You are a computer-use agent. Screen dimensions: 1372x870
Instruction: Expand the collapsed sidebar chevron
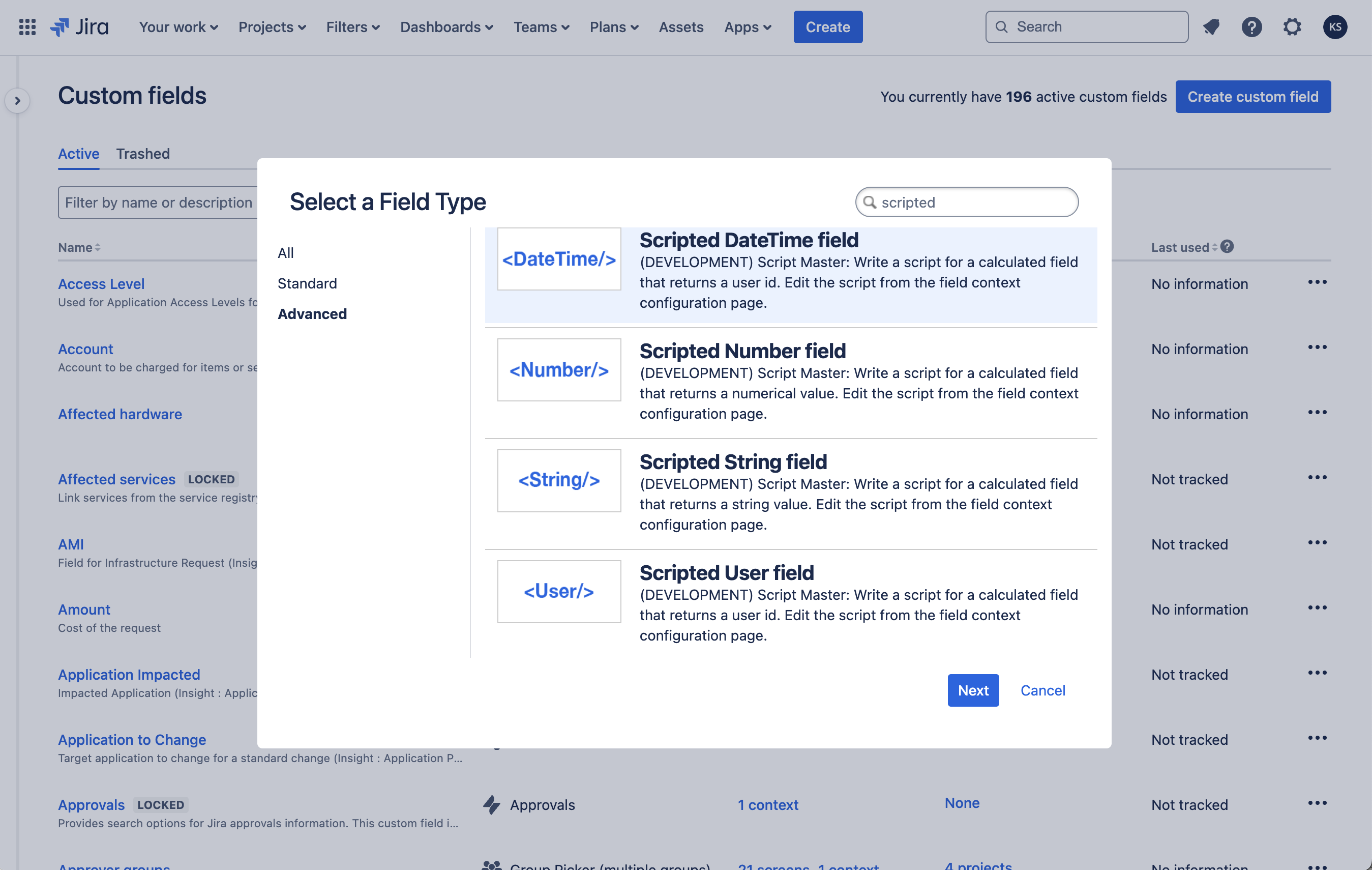coord(18,101)
